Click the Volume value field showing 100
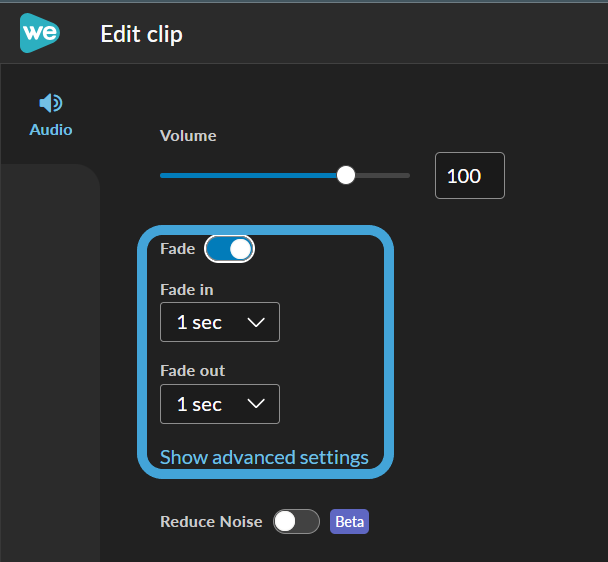The height and width of the screenshot is (562, 608). point(470,176)
